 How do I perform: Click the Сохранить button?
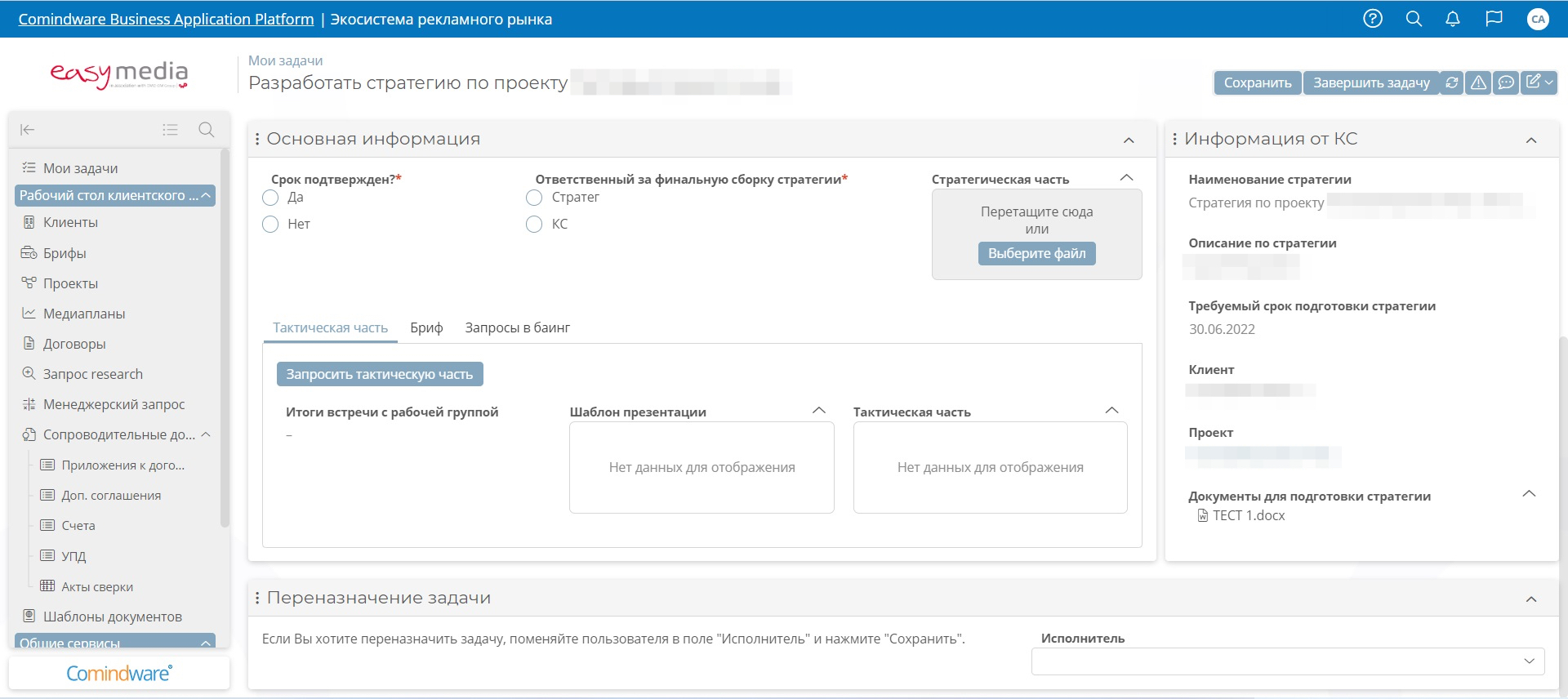1258,82
